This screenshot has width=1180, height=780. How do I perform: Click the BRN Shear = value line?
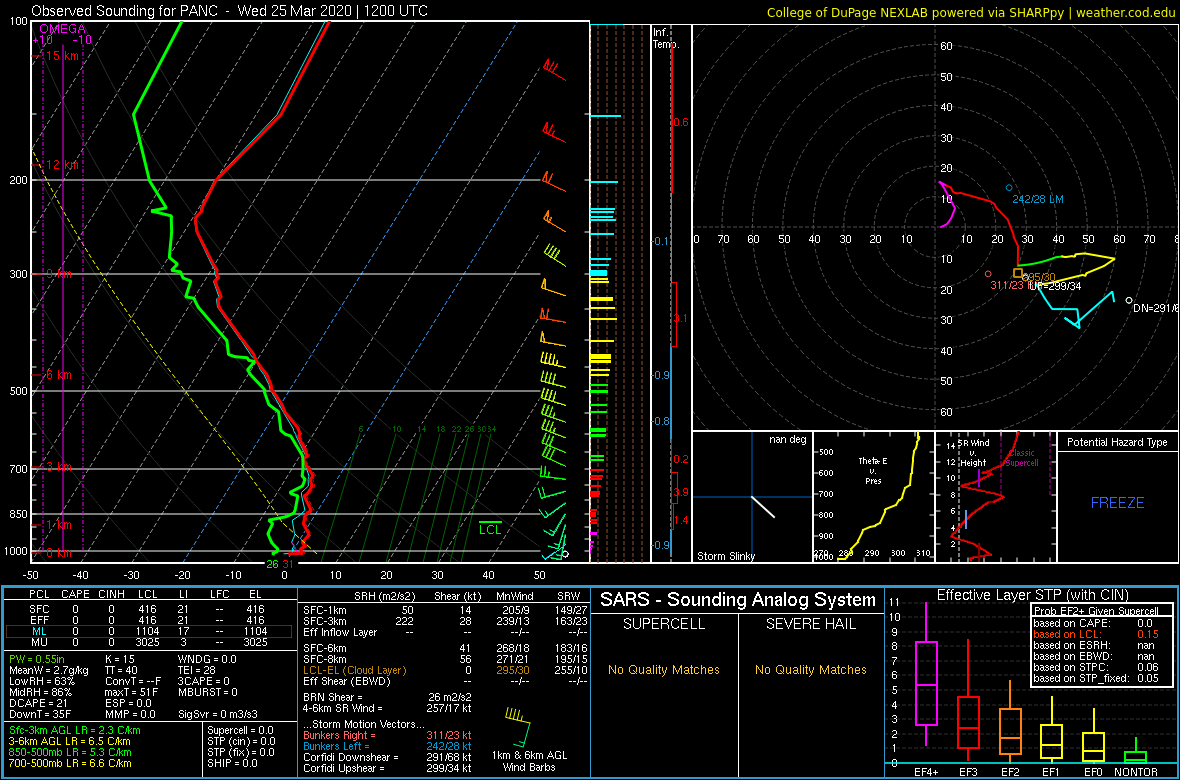click(388, 697)
